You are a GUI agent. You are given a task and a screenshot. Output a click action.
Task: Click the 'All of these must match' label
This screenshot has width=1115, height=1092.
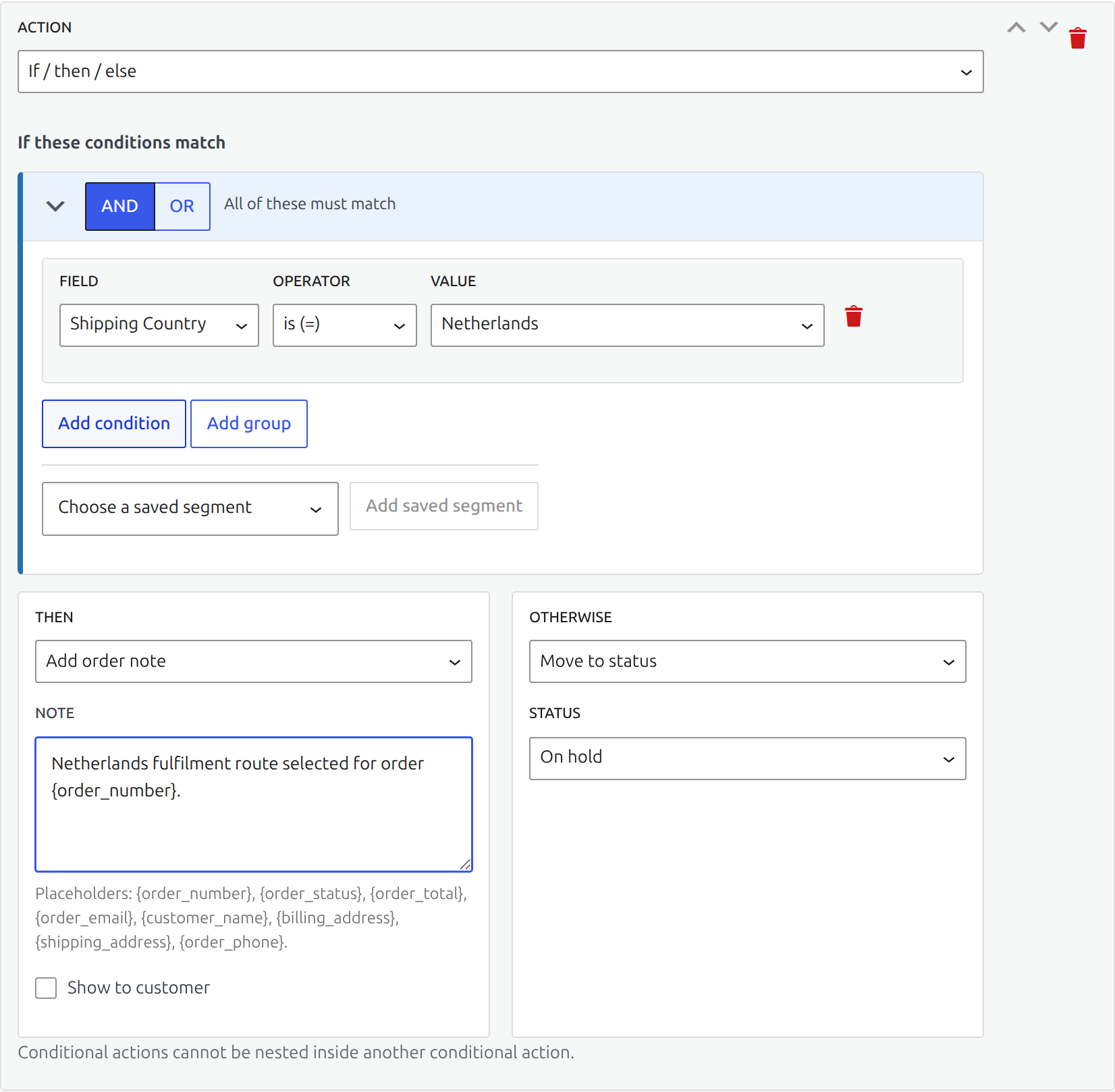[x=310, y=204]
